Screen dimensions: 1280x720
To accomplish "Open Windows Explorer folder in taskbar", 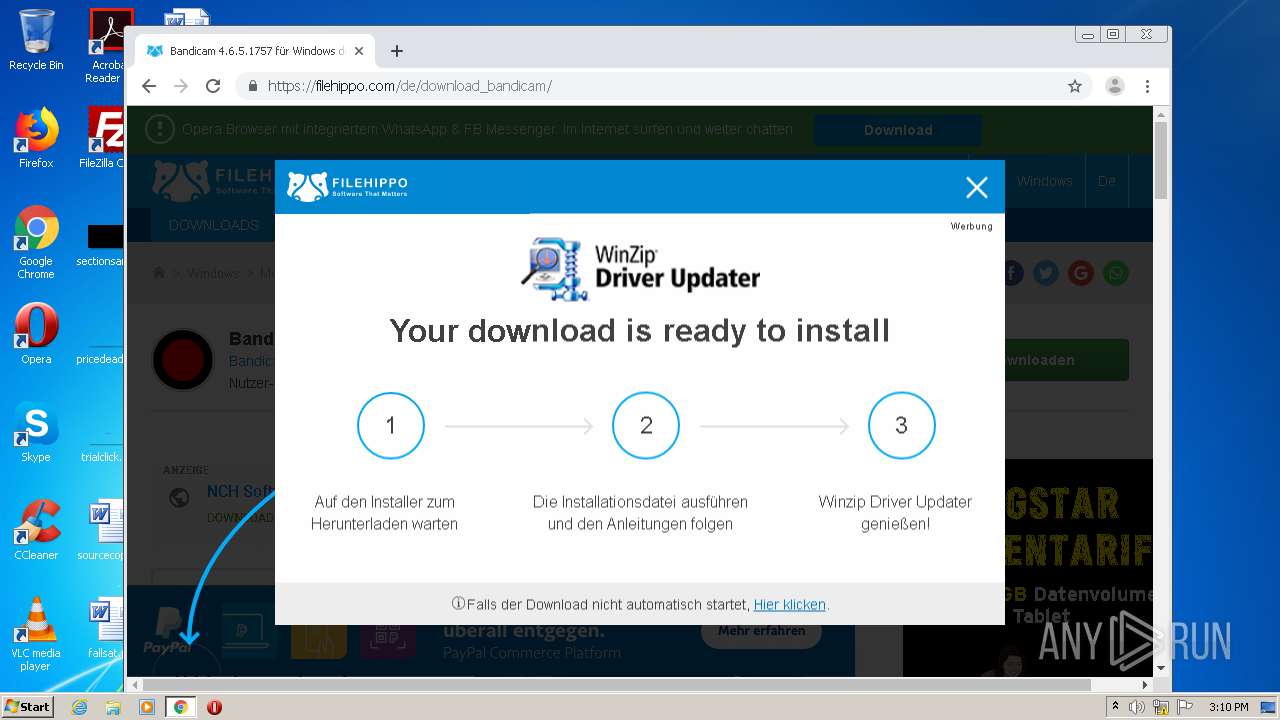I will 113,707.
